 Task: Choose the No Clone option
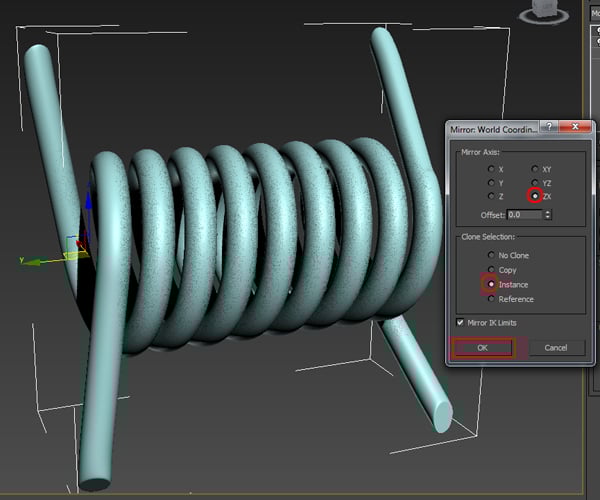click(x=490, y=256)
